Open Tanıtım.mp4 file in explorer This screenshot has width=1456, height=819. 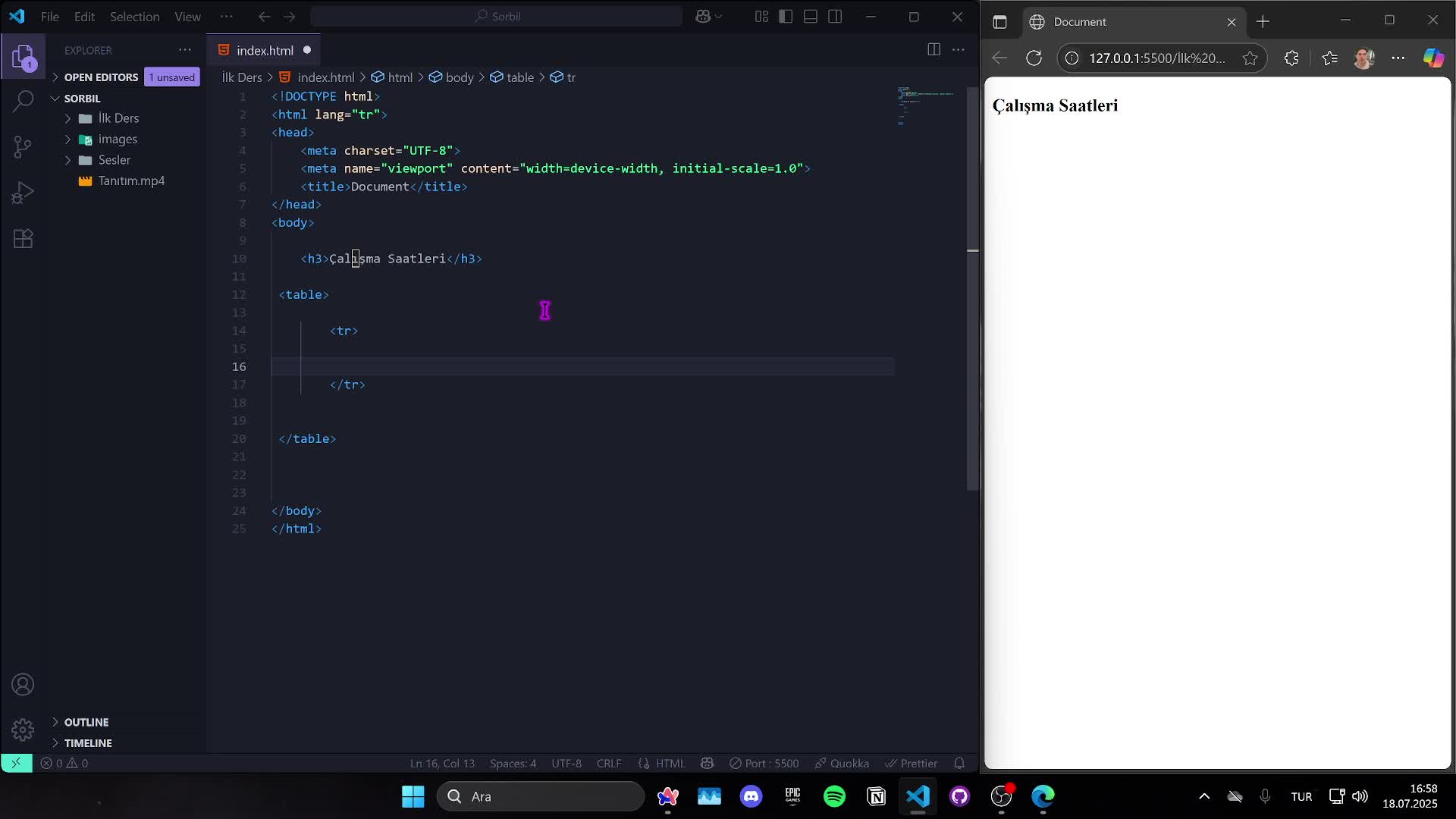pos(131,180)
